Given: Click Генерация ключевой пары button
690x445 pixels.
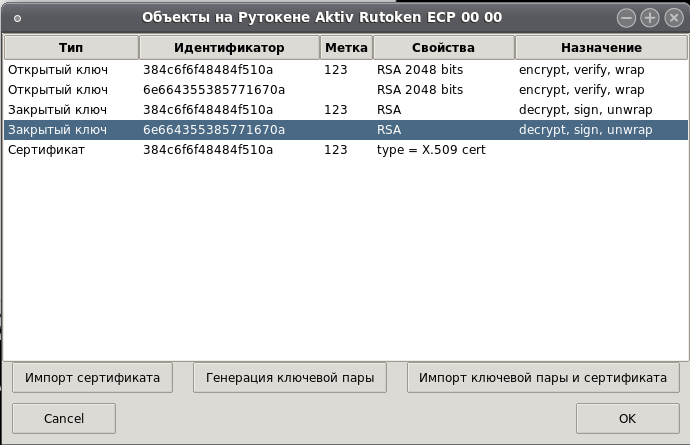Looking at the screenshot, I should click(290, 378).
